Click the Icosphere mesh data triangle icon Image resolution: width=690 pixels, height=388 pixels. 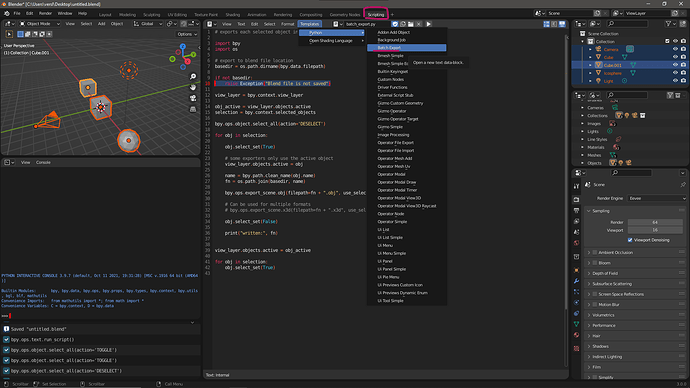click(x=633, y=73)
